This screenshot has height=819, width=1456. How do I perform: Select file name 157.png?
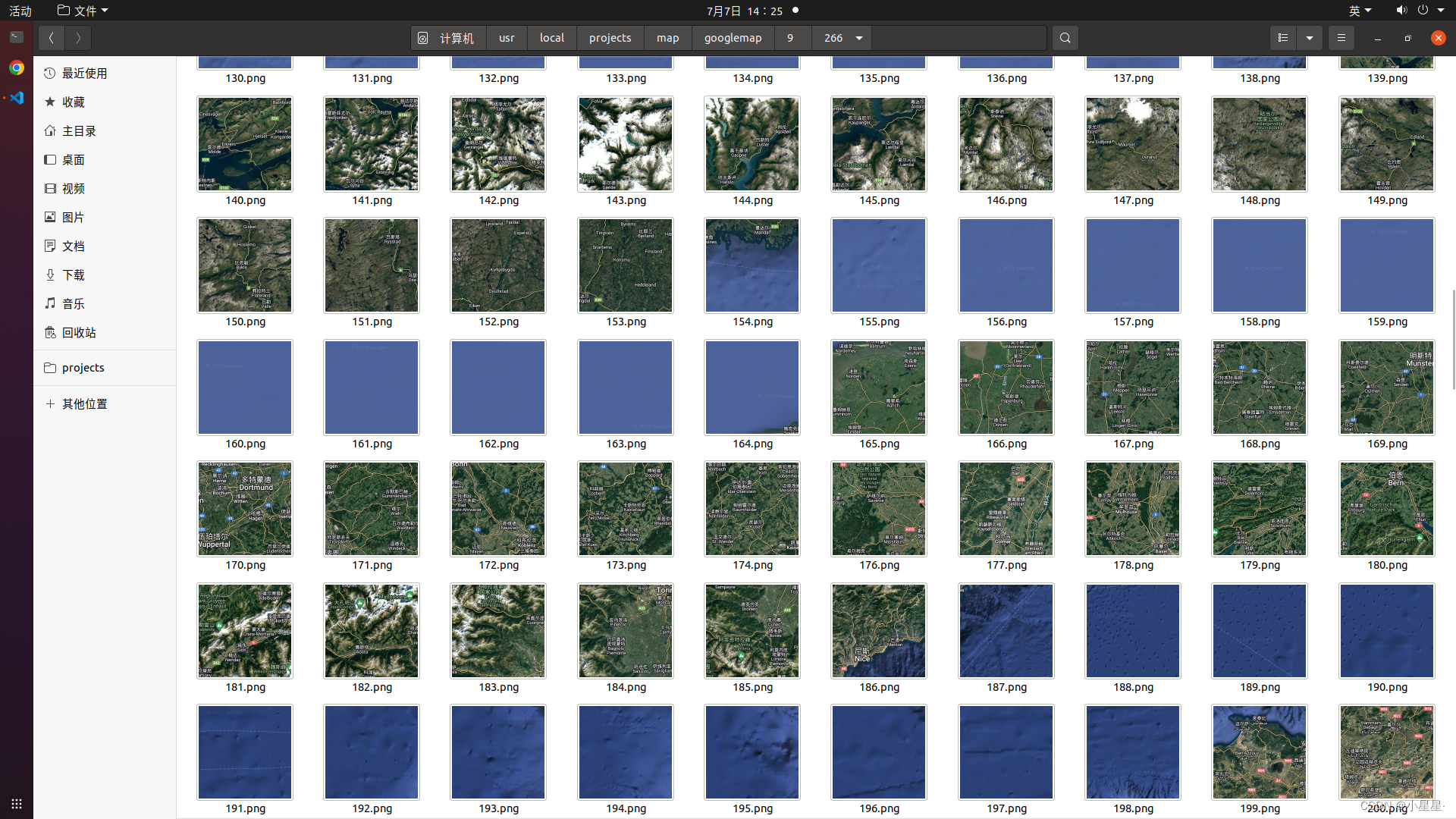pyautogui.click(x=1133, y=322)
